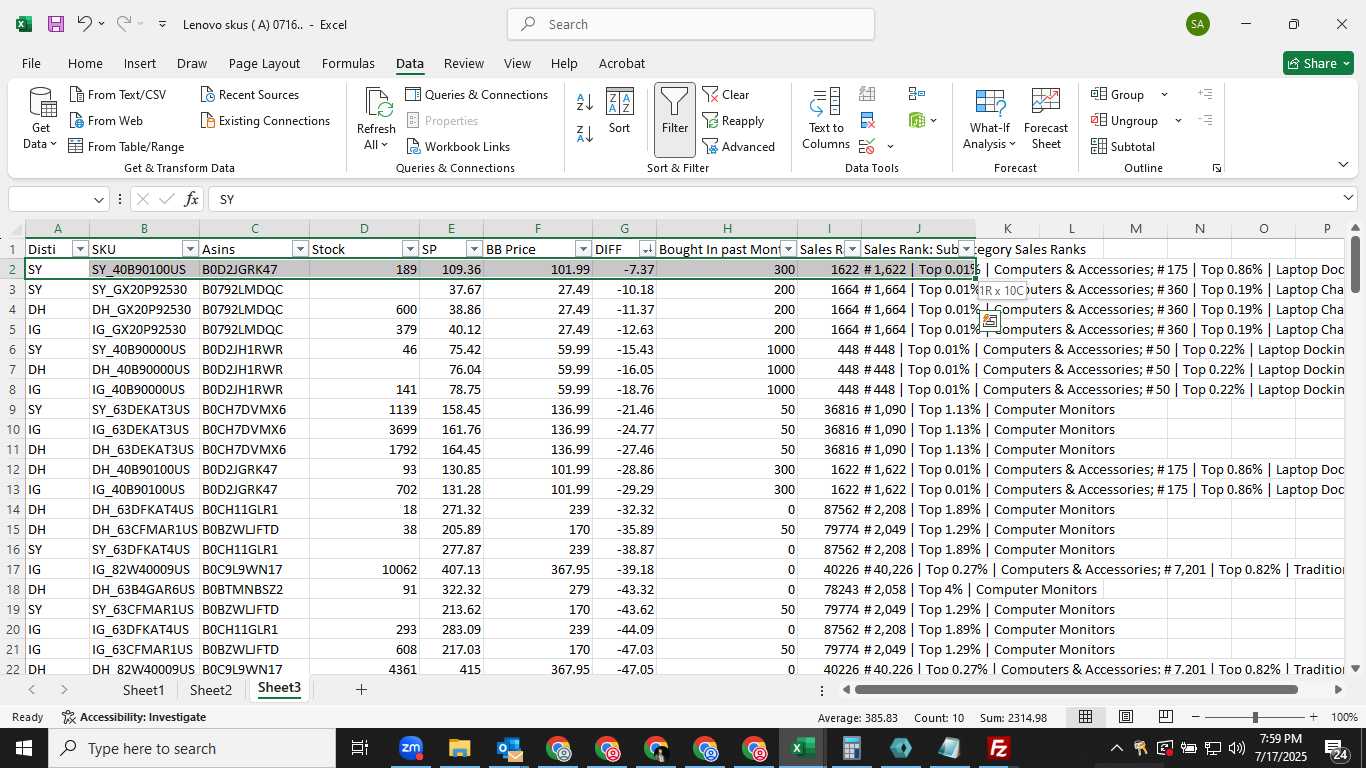Image resolution: width=1366 pixels, height=768 pixels.
Task: Open Asins column filter dropdown
Action: 300,249
